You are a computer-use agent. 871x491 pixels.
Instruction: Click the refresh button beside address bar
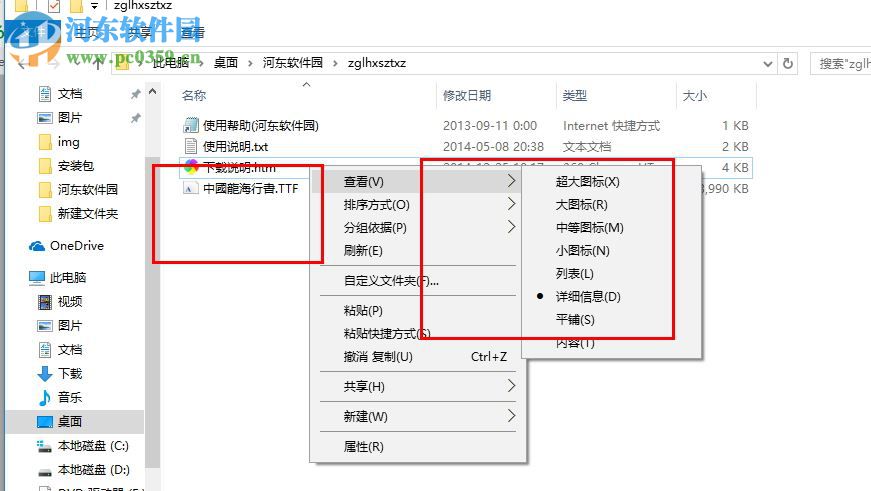788,63
